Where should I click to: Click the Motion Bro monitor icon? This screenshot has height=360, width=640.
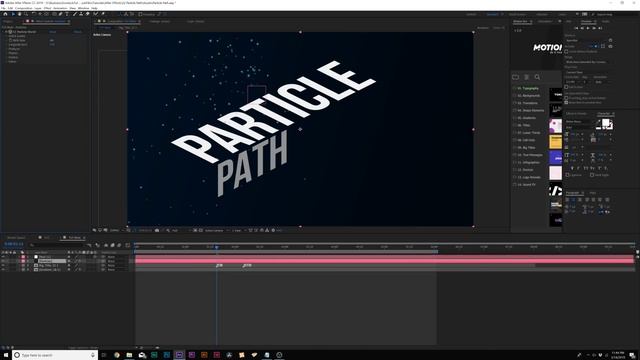516,77
